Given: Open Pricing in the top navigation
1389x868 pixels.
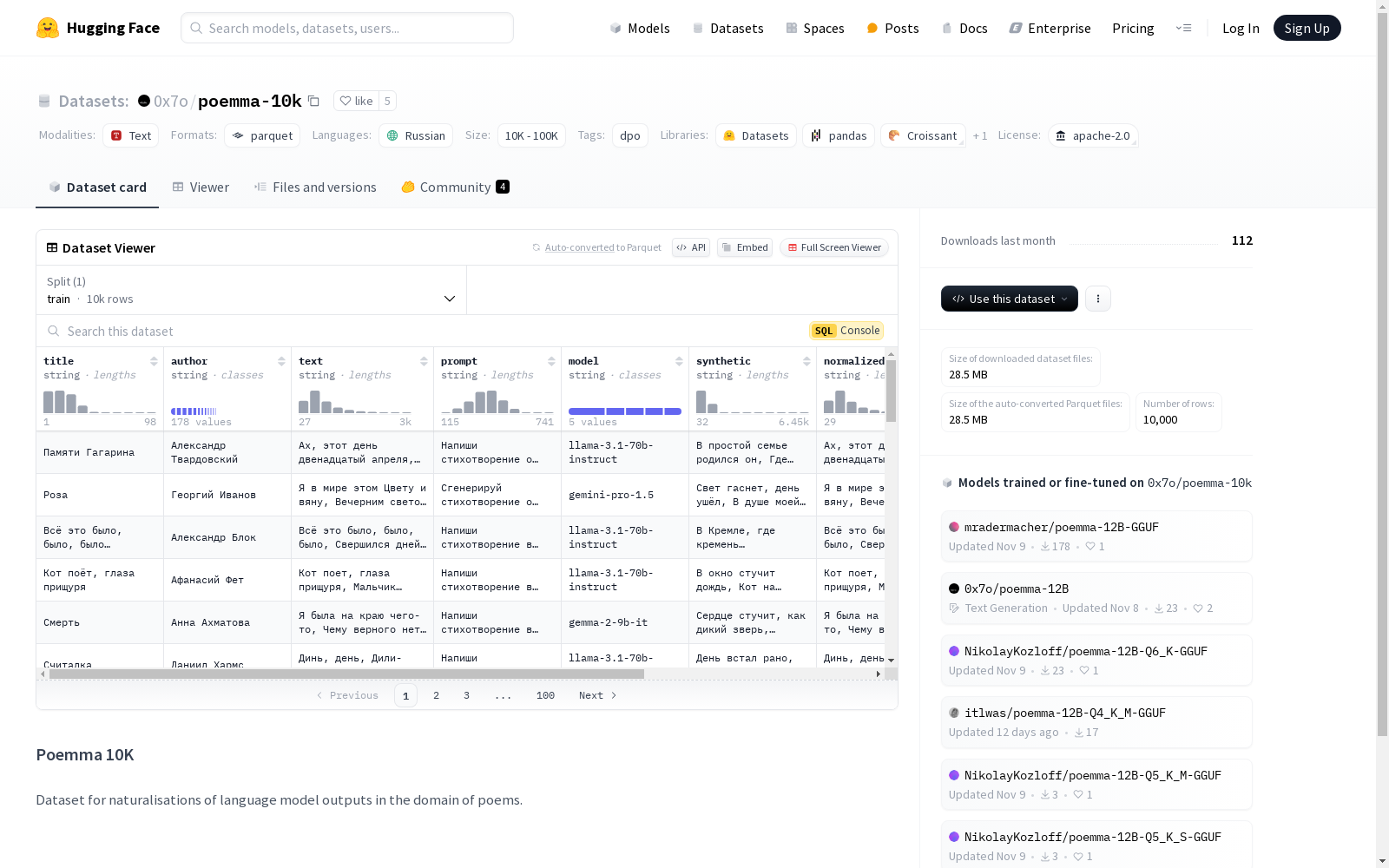Looking at the screenshot, I should (1133, 28).
